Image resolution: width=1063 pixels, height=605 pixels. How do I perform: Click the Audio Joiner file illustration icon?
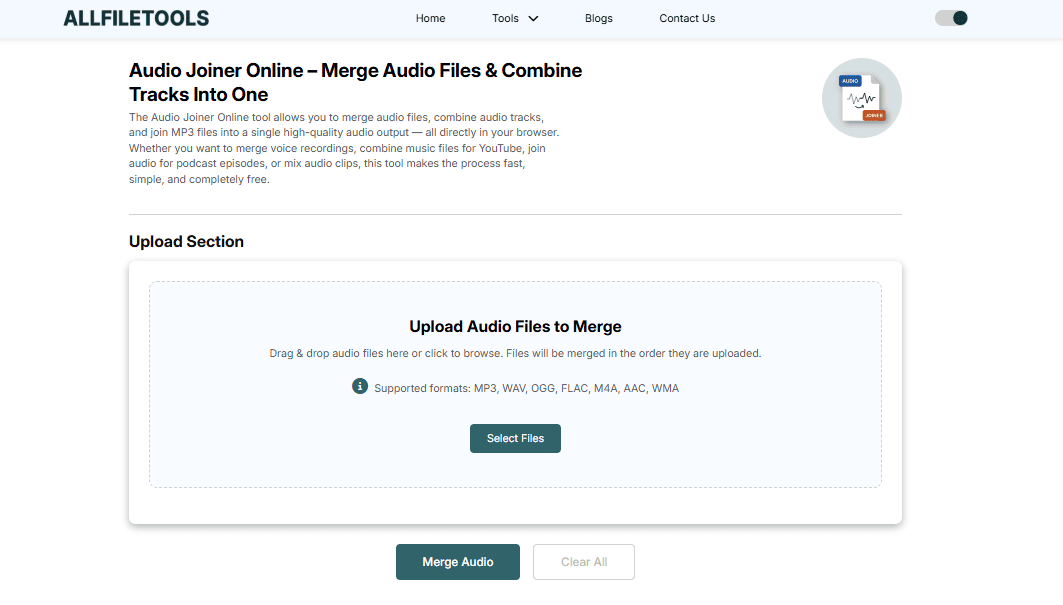pyautogui.click(x=861, y=98)
